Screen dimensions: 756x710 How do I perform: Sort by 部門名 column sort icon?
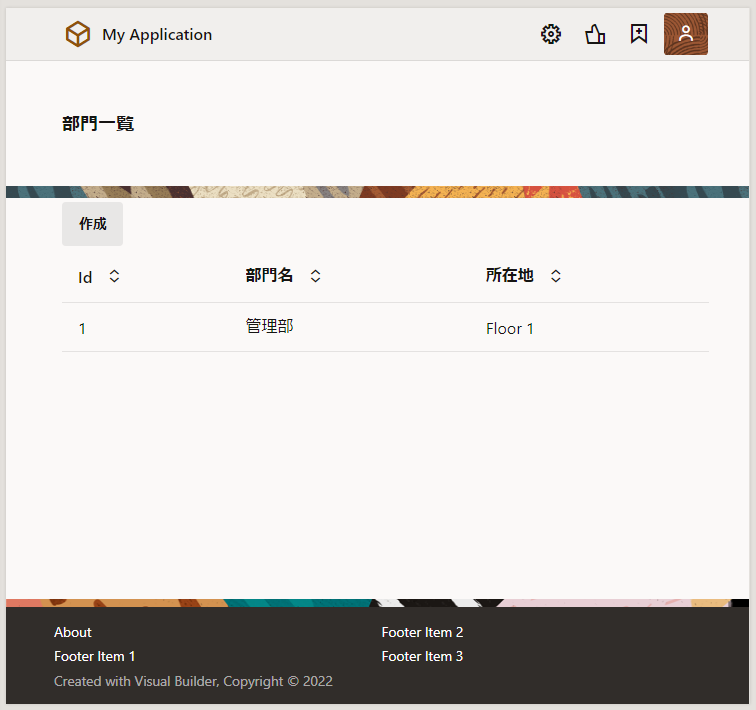(315, 276)
